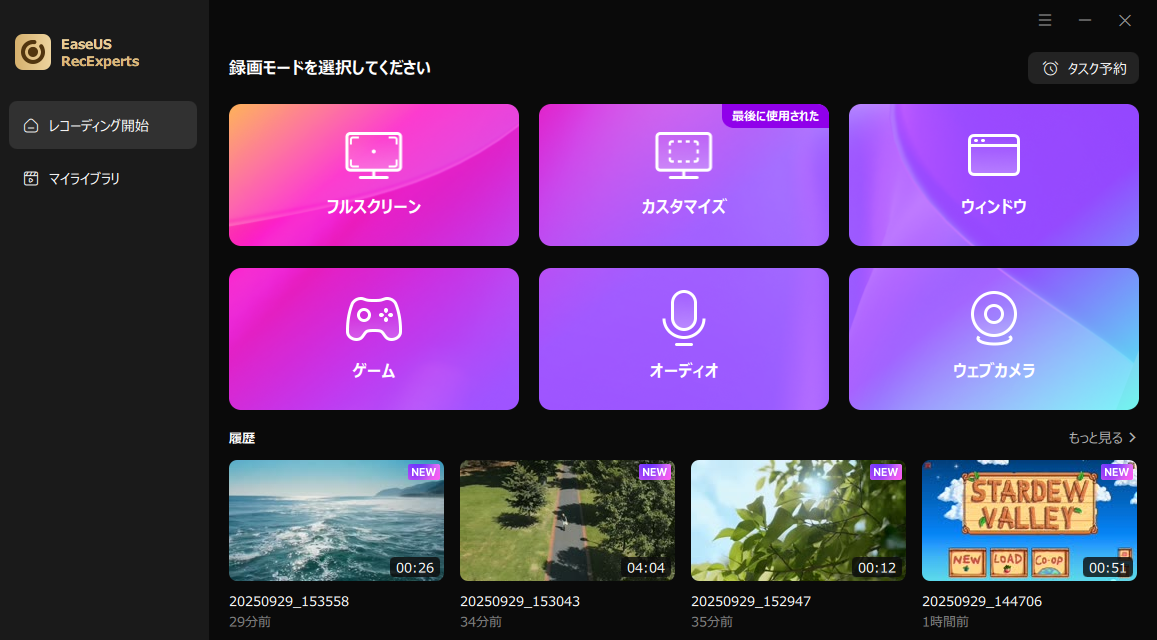Play the ocean wave recording 20250929_153558

coord(336,520)
